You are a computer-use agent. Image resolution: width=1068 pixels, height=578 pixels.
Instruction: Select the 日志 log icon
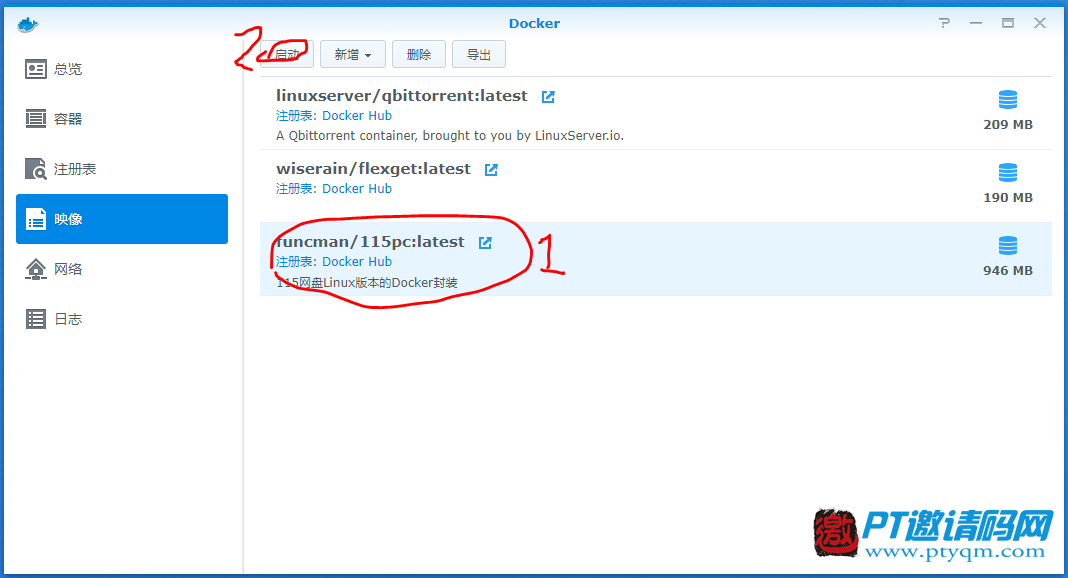35,319
